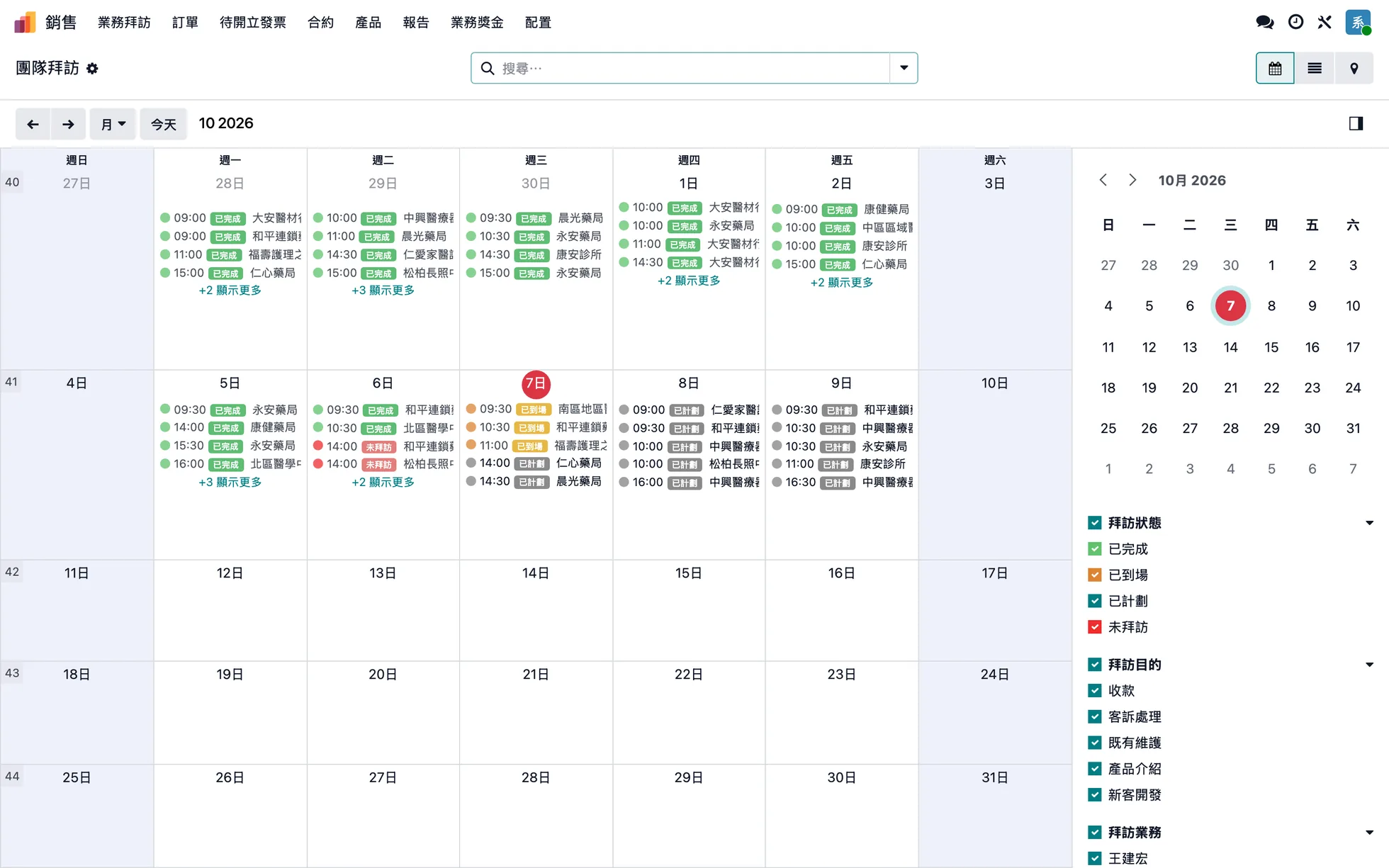The width and height of the screenshot is (1389, 868).
Task: Click the gear icon beside 團隊拜訪
Action: [92, 69]
